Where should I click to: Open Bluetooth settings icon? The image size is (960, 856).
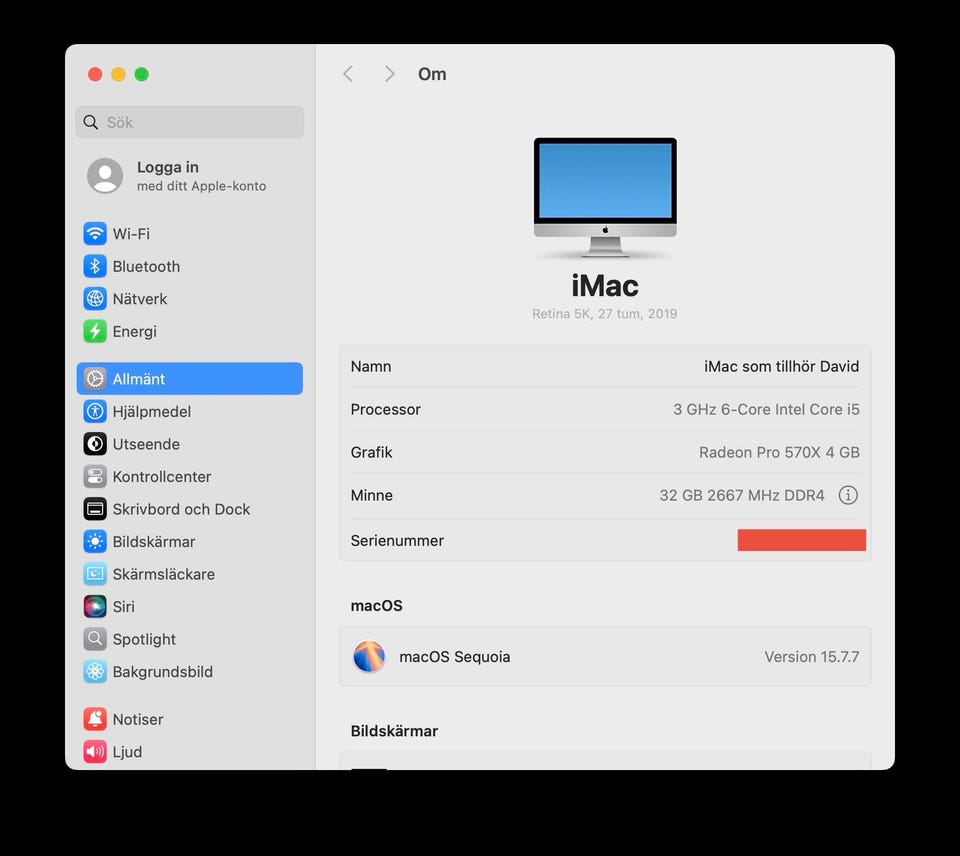point(95,266)
